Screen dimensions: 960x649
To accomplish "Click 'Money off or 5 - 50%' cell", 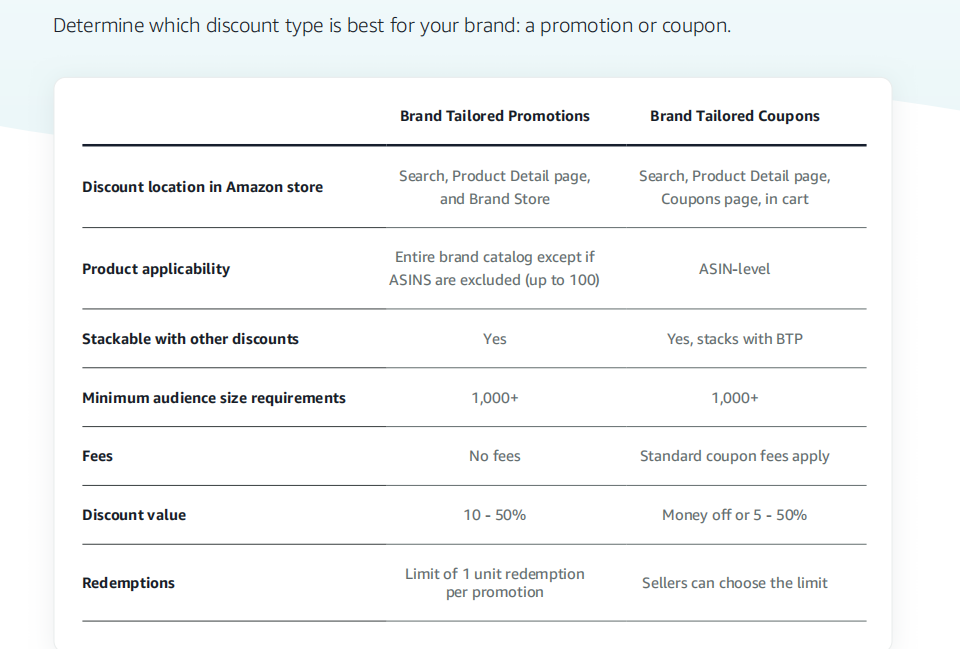I will [735, 515].
